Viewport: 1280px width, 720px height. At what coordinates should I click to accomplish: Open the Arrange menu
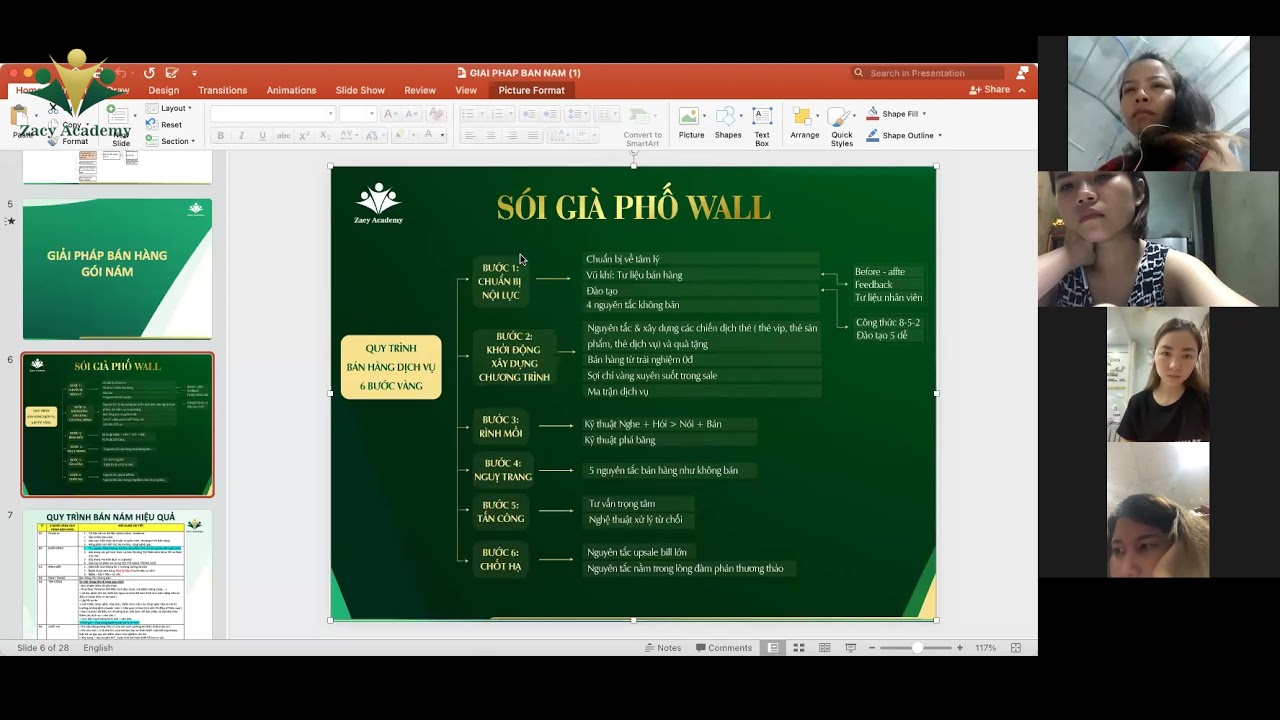click(804, 125)
